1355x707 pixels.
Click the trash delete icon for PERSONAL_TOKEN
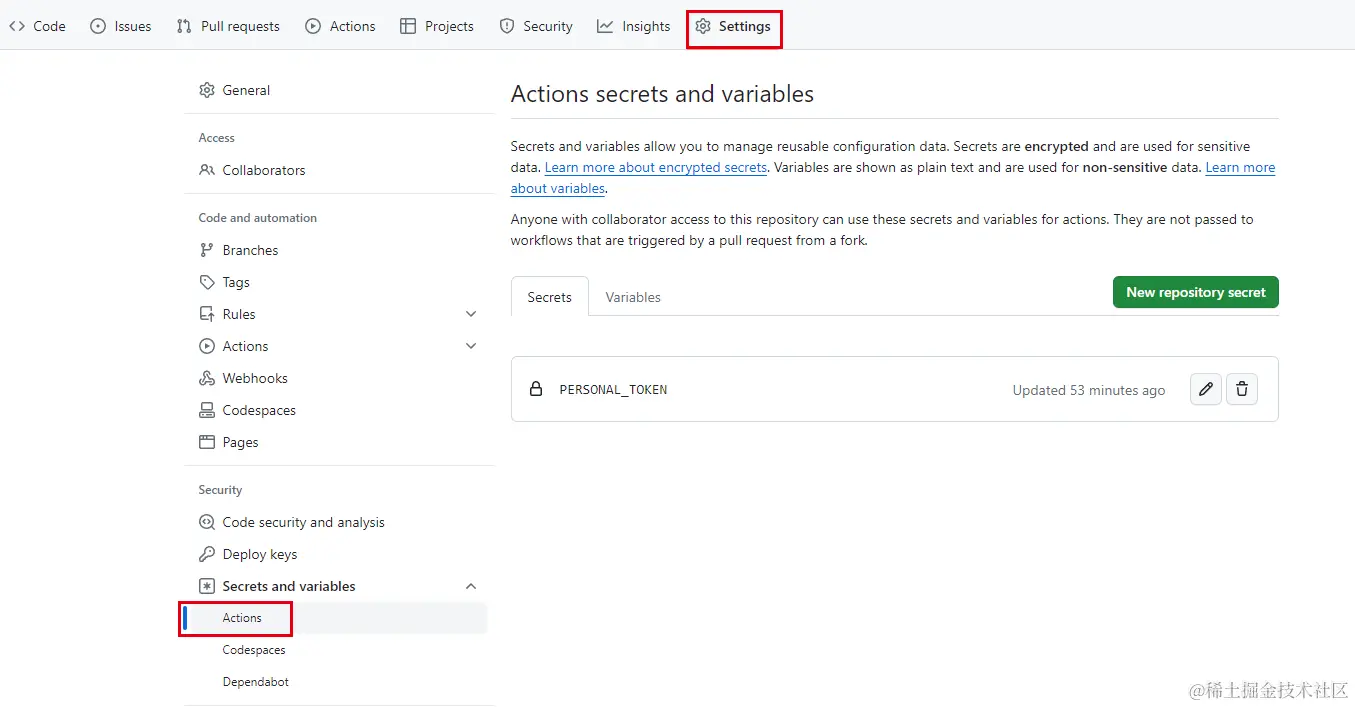tap(1242, 389)
